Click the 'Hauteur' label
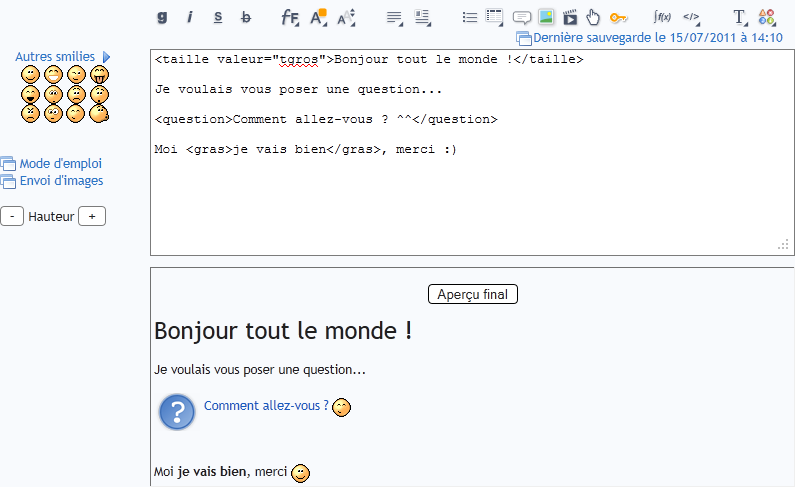Screen dimensions: 795x487 click(x=51, y=216)
